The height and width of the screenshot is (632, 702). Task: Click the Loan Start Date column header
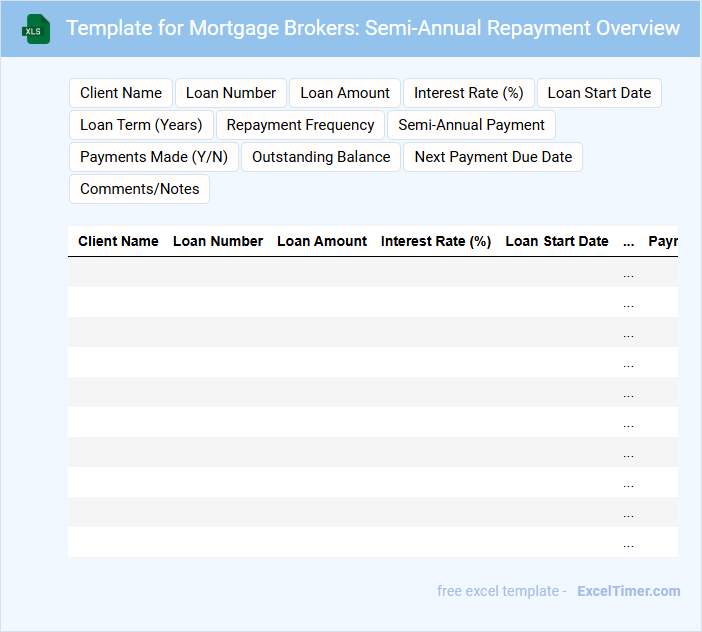point(557,241)
